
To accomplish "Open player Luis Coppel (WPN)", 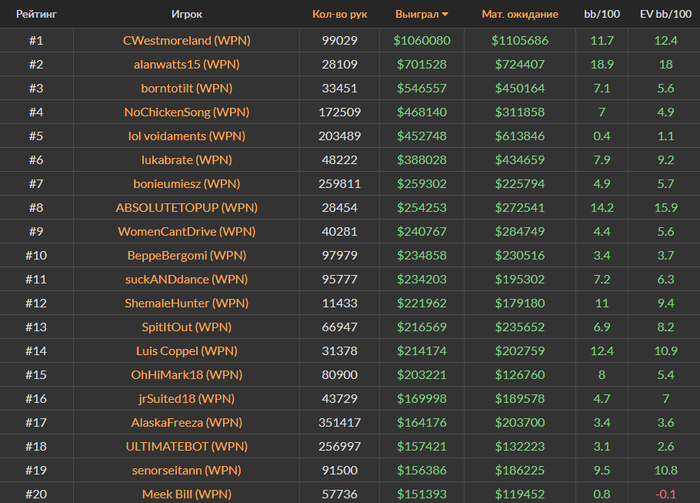I will click(x=187, y=351).
